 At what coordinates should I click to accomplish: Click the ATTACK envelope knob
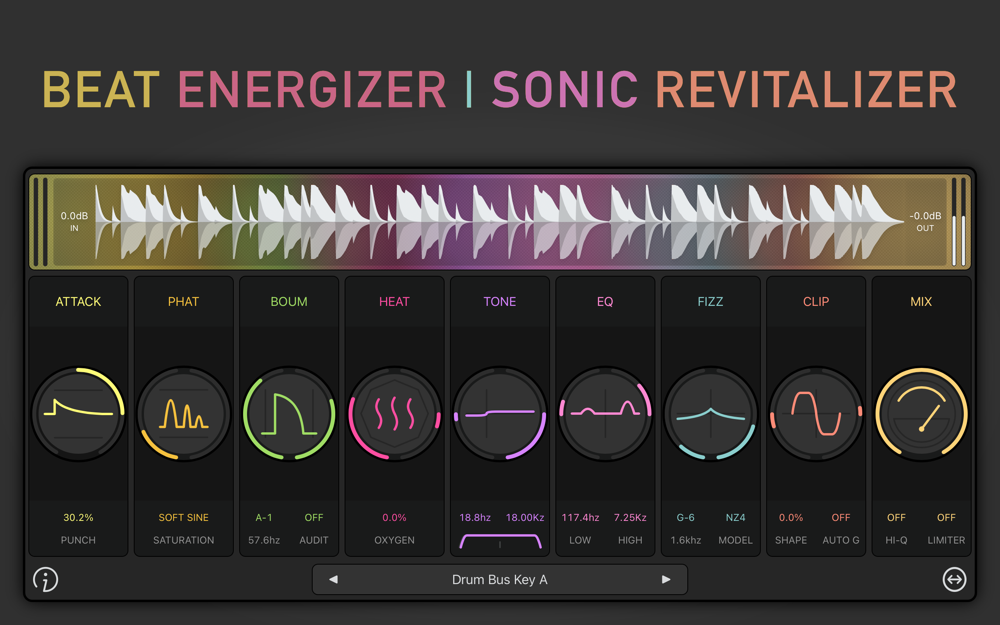(78, 414)
